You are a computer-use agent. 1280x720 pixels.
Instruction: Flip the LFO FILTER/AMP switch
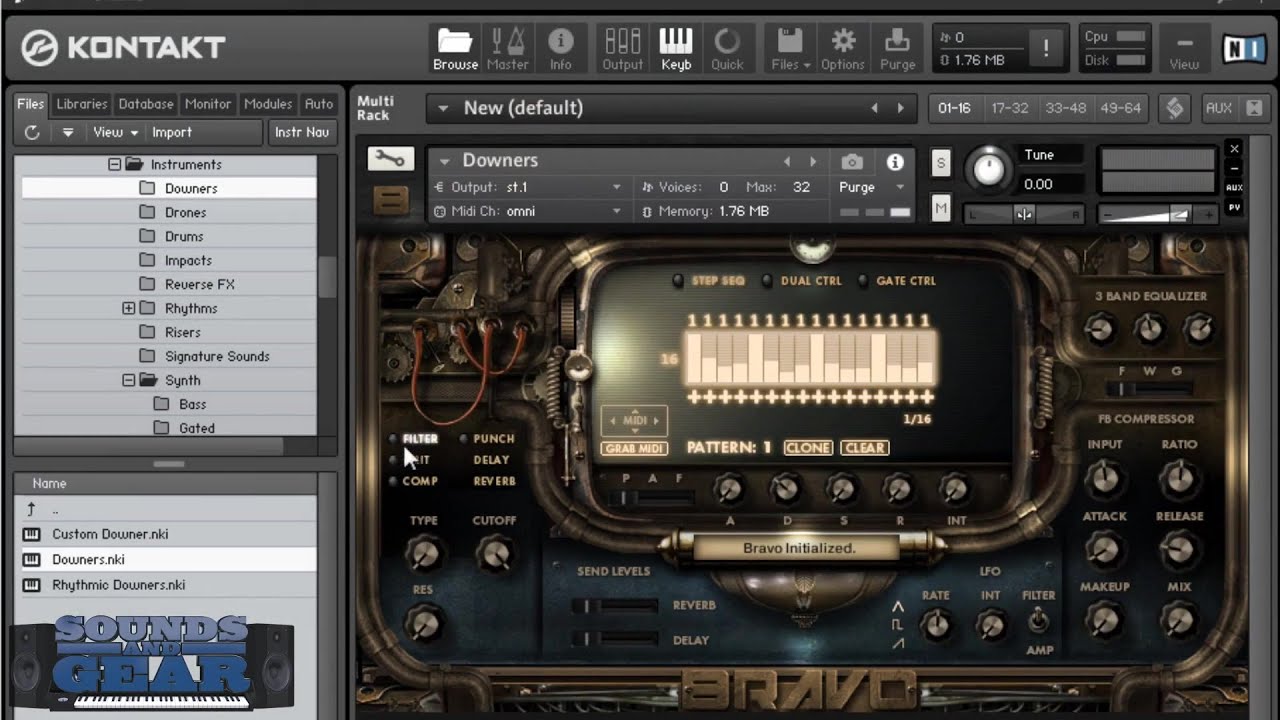tap(1039, 621)
